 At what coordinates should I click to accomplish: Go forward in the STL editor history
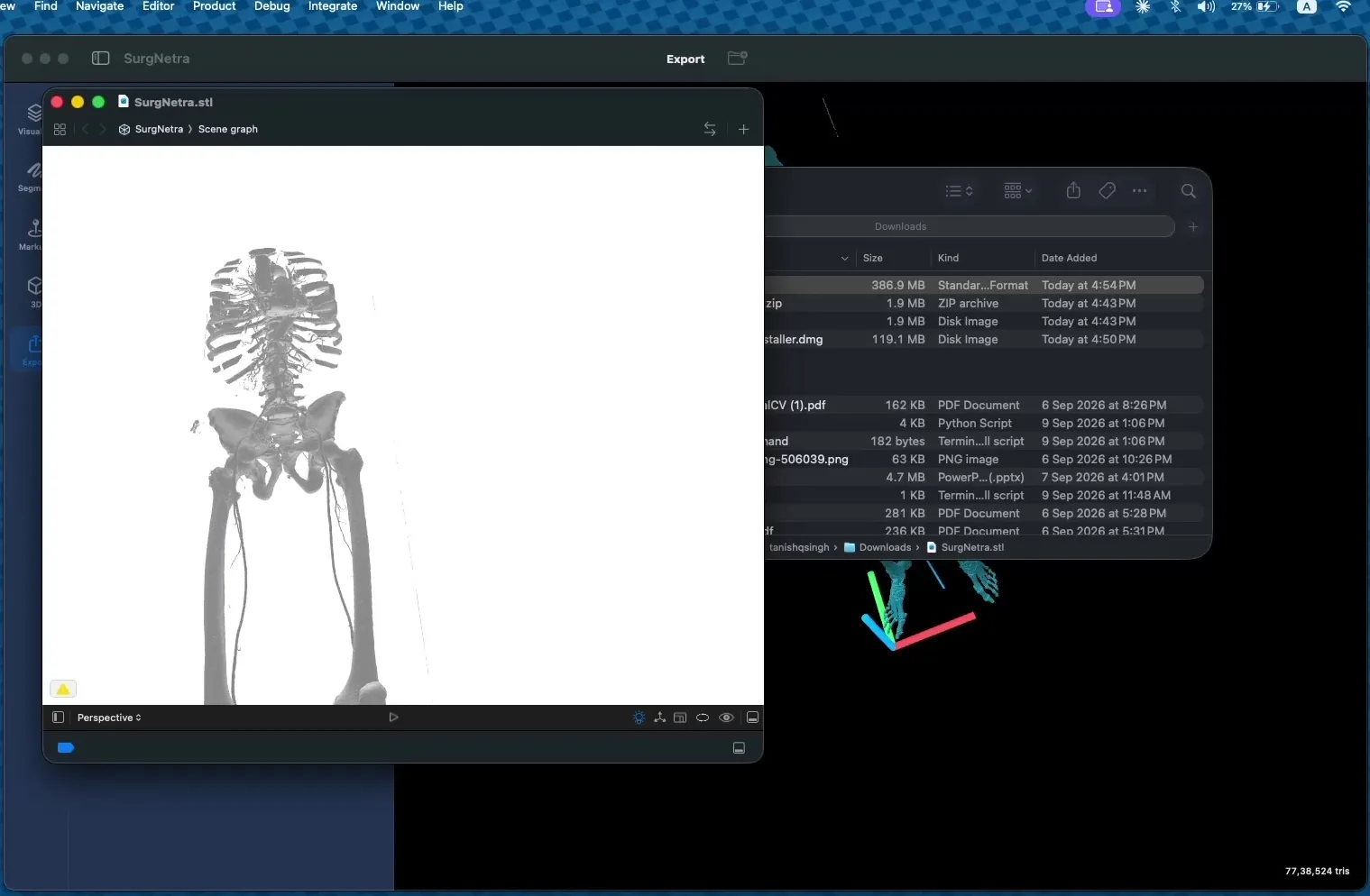[x=103, y=130]
